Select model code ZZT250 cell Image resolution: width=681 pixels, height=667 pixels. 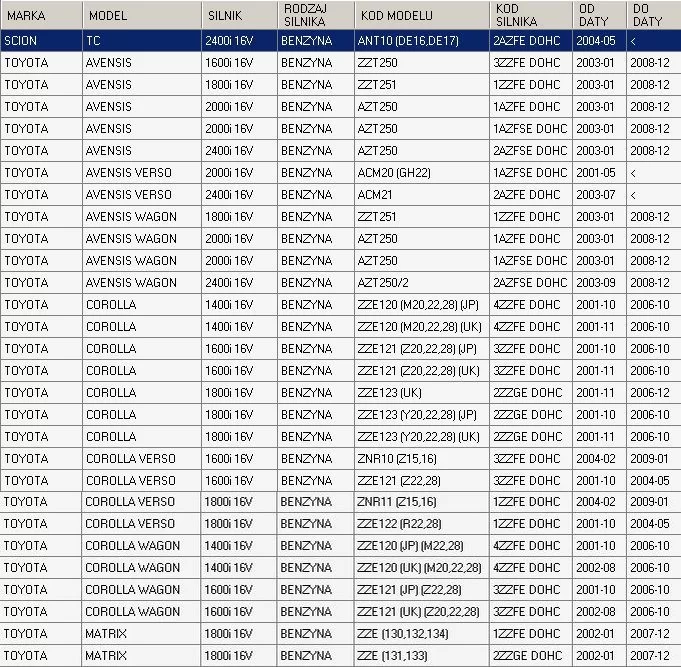pos(422,63)
